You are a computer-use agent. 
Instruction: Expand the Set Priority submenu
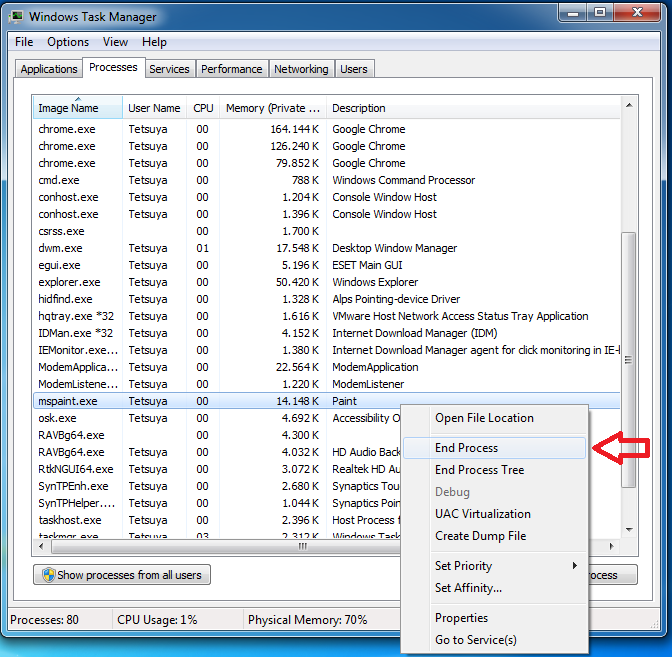(x=494, y=566)
